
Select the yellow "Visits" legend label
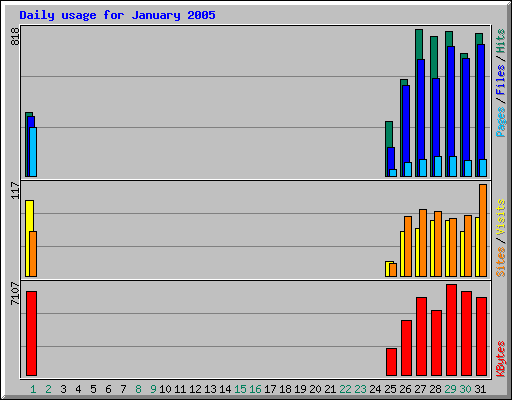coord(501,217)
